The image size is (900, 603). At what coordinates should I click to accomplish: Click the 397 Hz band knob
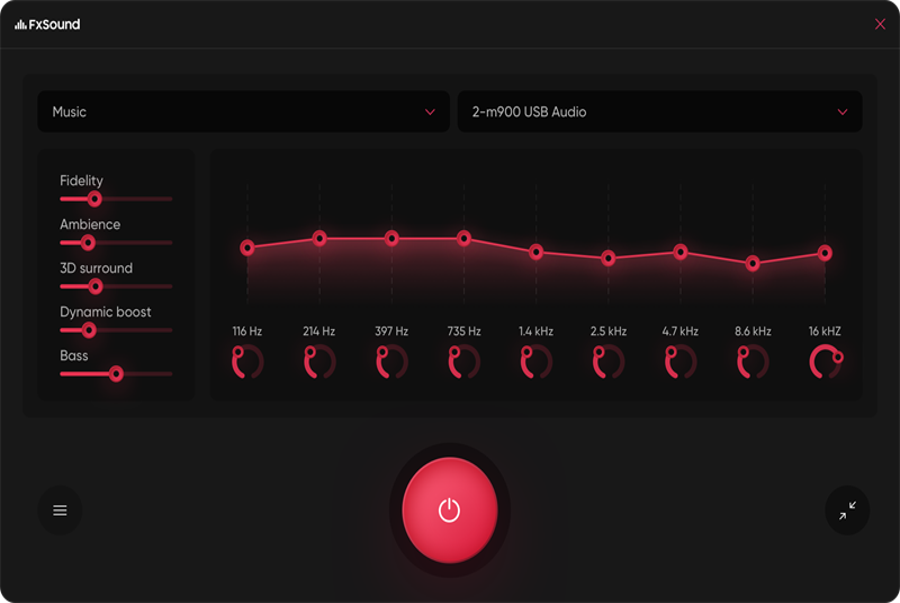pos(391,362)
